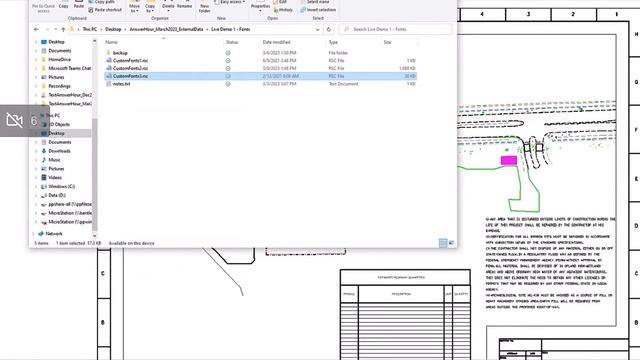The width and height of the screenshot is (640, 360).
Task: Click Pin to Quick access
Action: [43, 6]
